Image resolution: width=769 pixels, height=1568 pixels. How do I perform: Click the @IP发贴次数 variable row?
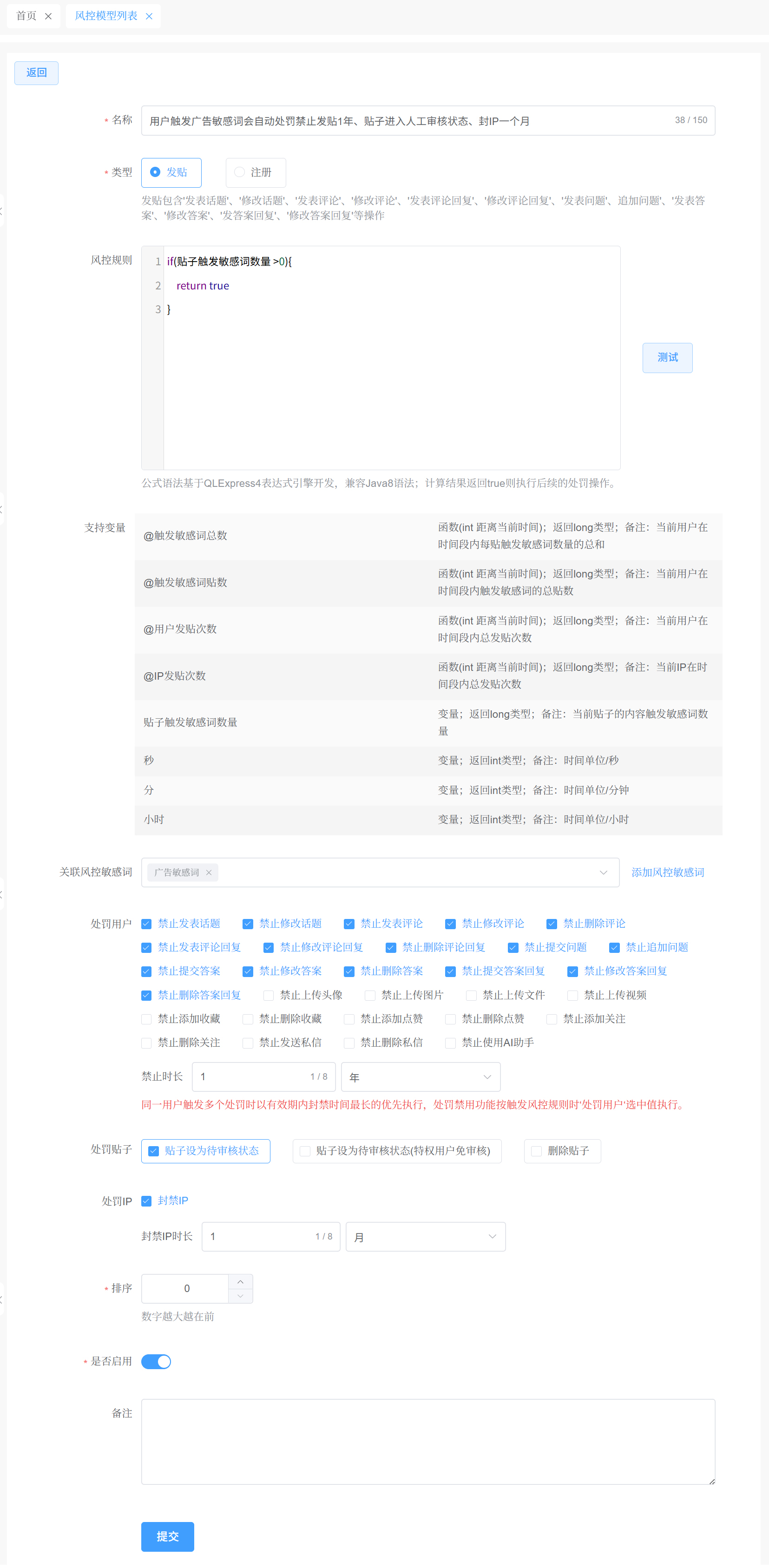click(x=428, y=676)
